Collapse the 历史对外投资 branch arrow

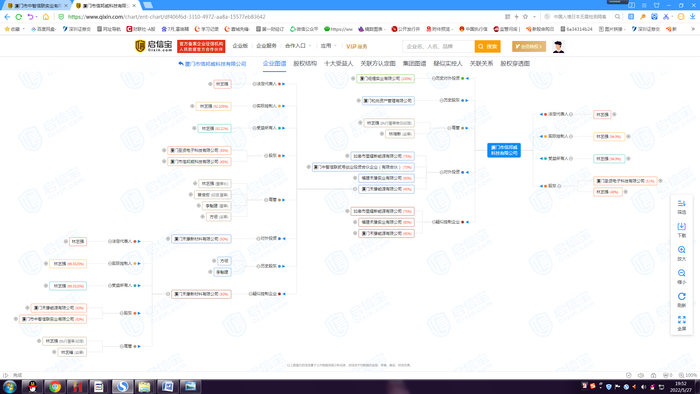(467, 79)
